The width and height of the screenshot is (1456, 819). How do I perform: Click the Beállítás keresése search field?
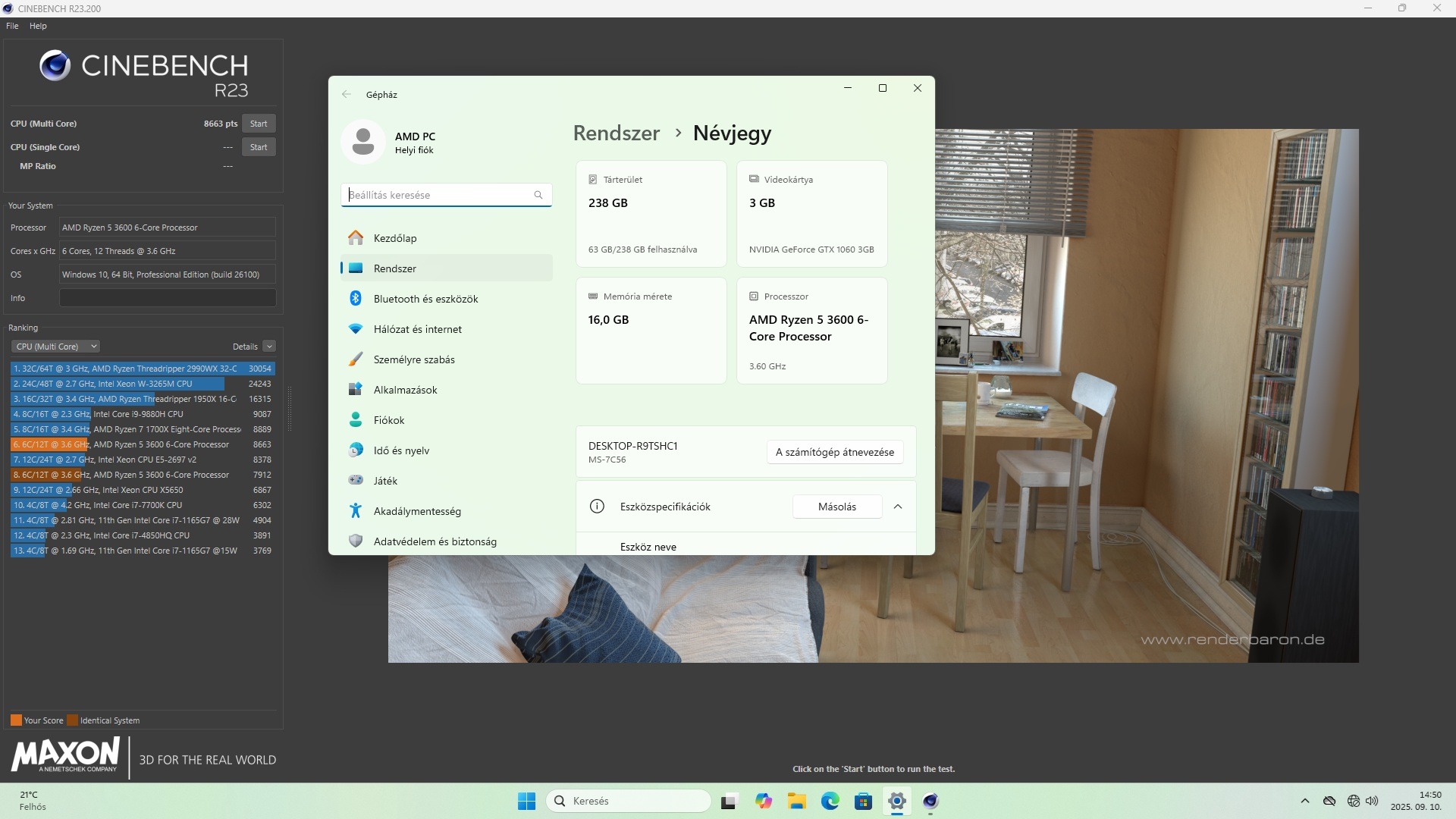pyautogui.click(x=440, y=195)
